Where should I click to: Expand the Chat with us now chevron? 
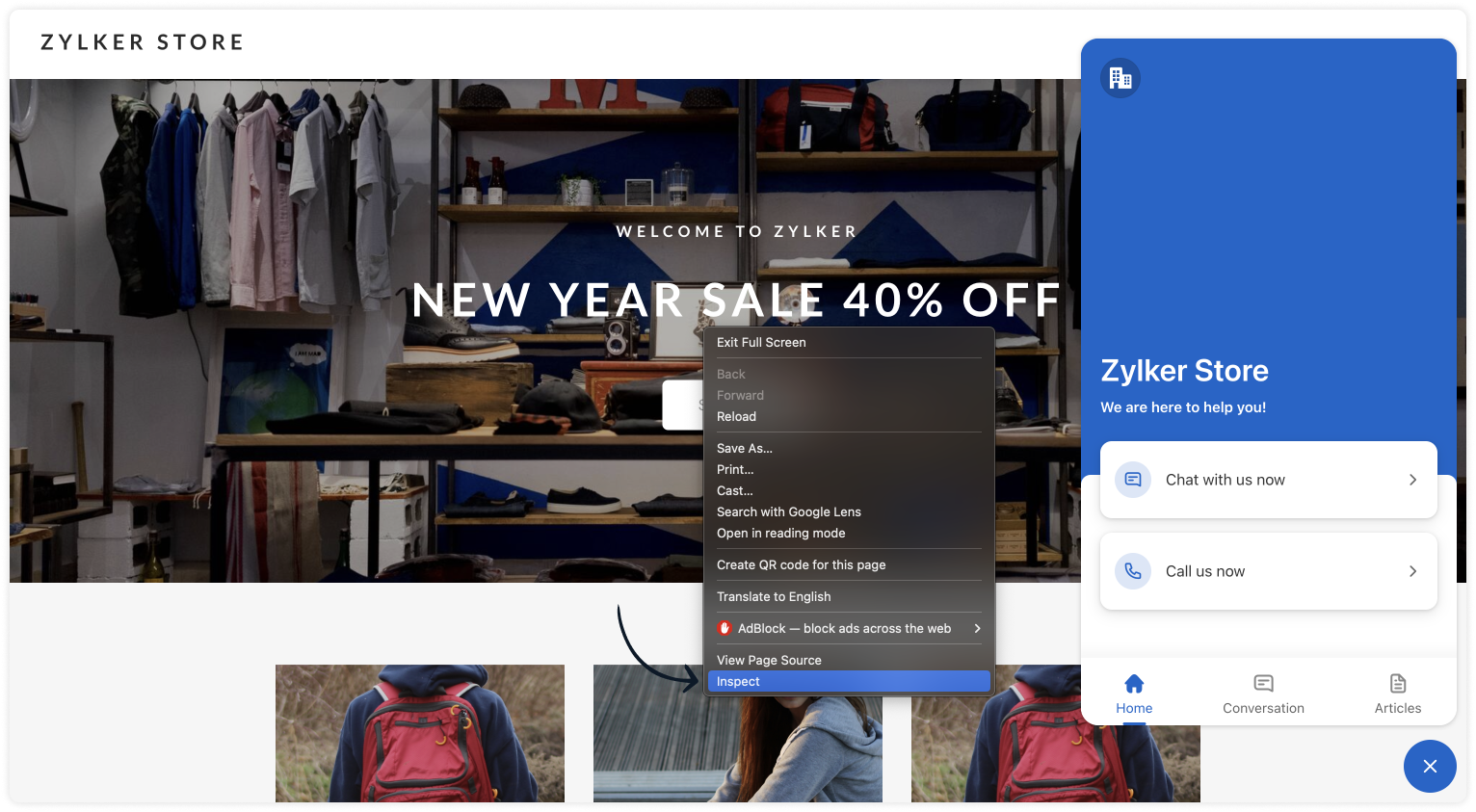point(1412,480)
